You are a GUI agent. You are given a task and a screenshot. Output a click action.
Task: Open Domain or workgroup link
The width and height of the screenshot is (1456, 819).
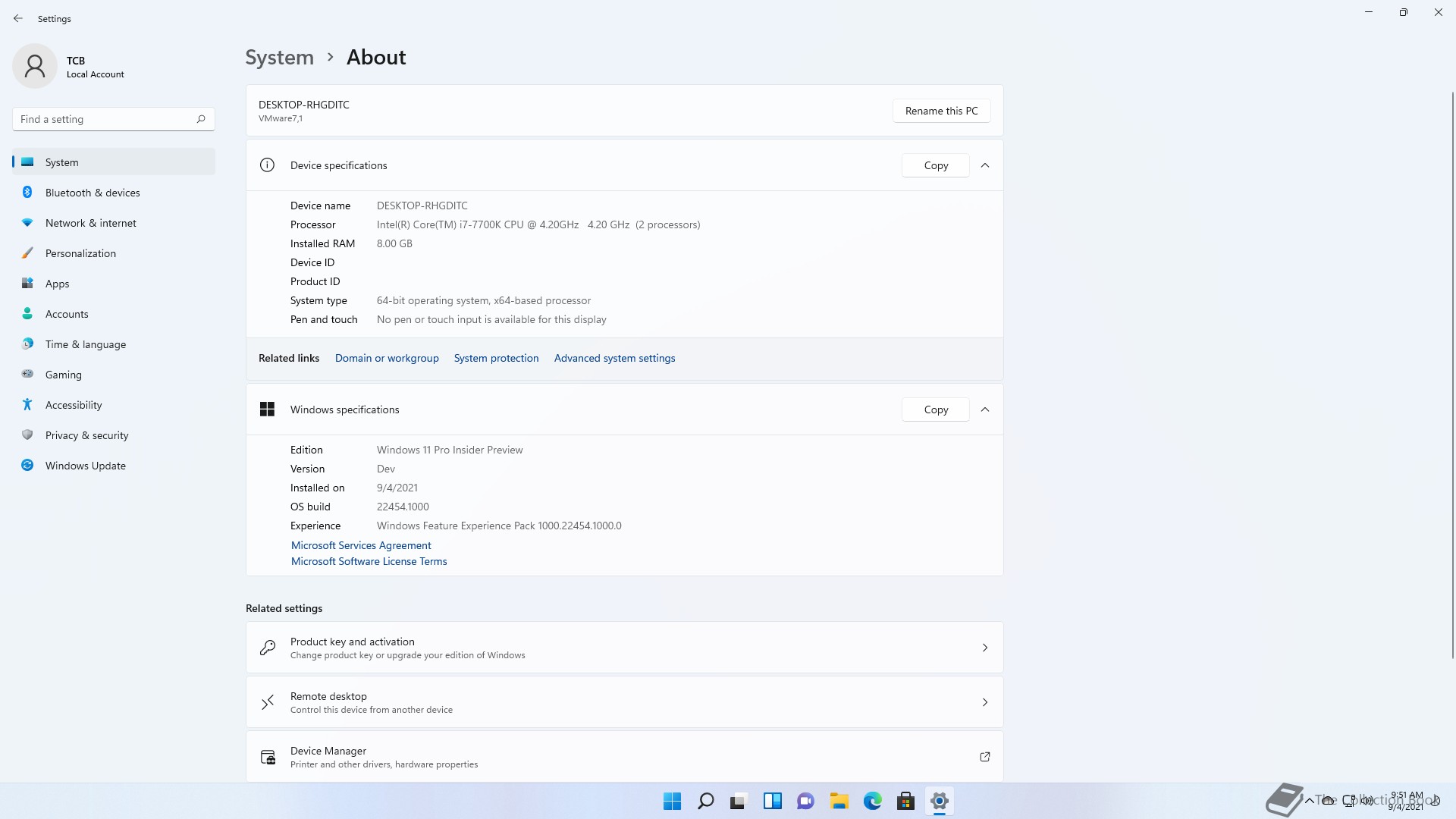387,358
